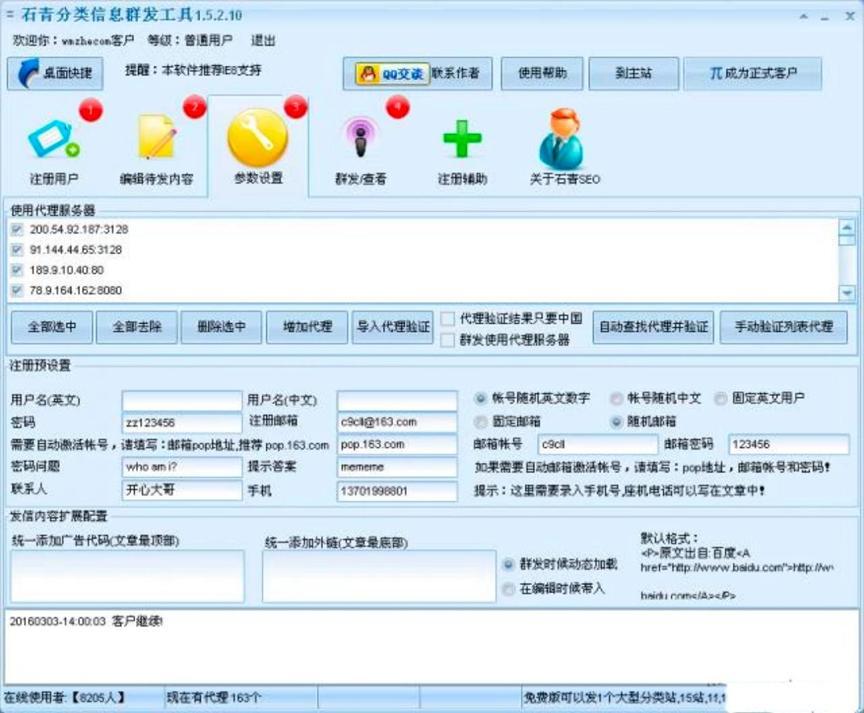Click proxy list scrollbar down arrow
This screenshot has height=713, width=864.
[847, 293]
